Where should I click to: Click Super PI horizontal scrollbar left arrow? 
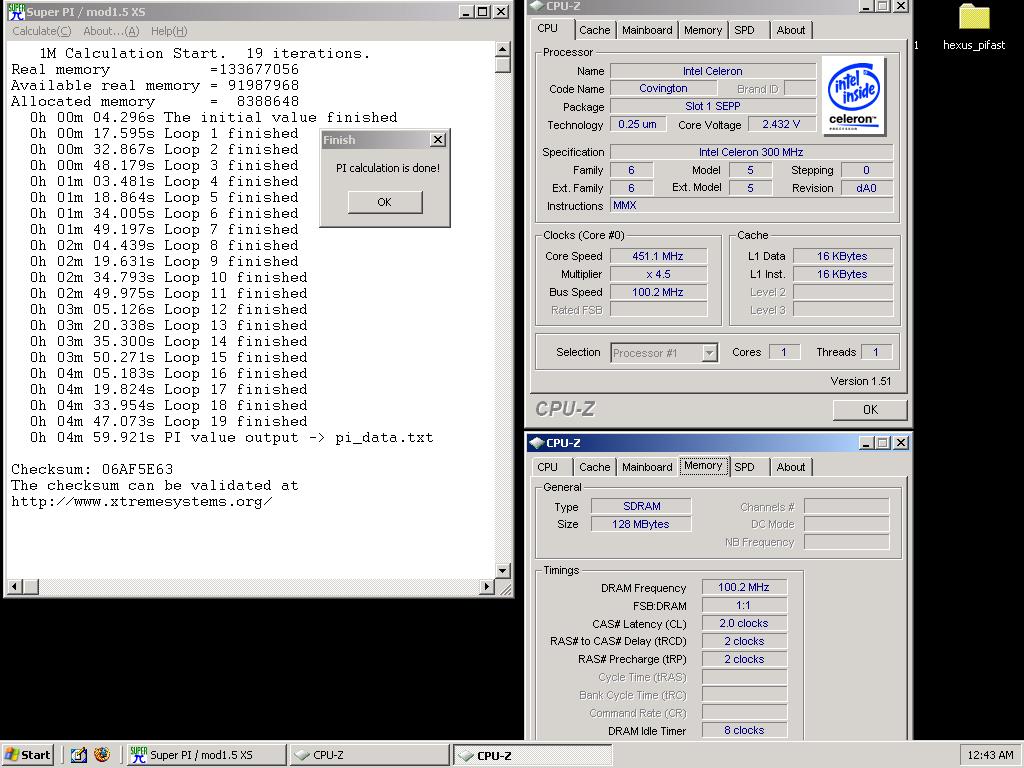coord(15,586)
